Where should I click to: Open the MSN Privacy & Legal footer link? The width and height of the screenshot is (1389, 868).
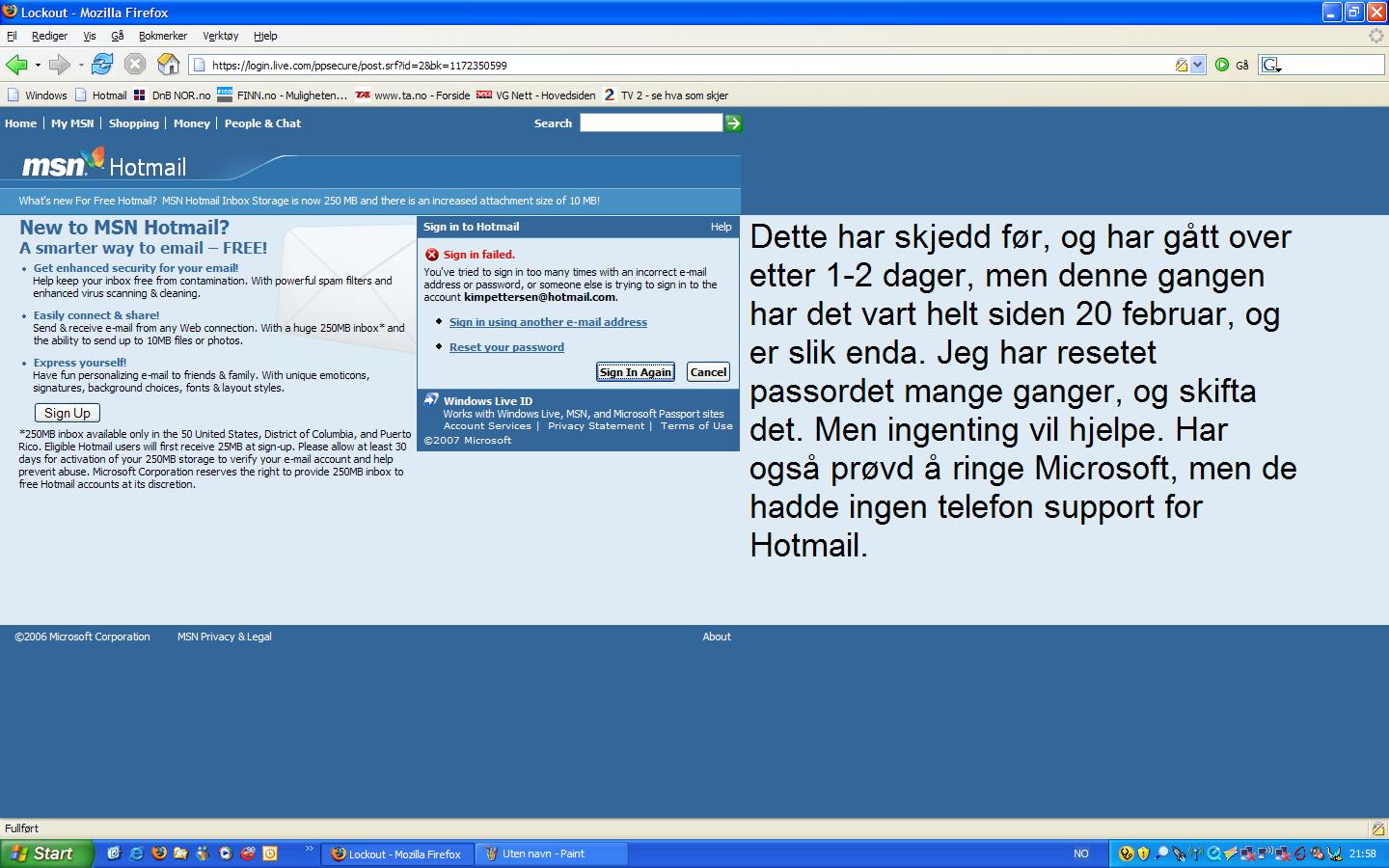(x=225, y=637)
